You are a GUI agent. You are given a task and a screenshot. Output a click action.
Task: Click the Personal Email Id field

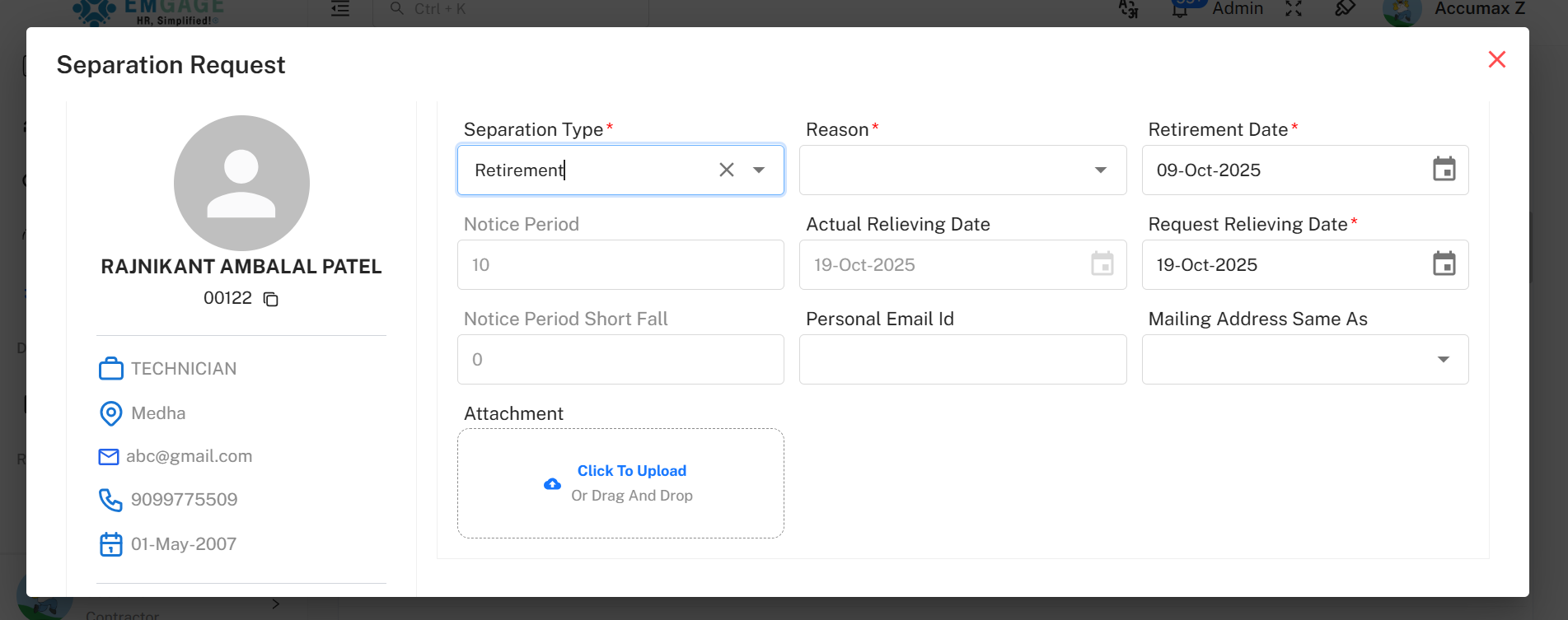tap(962, 359)
